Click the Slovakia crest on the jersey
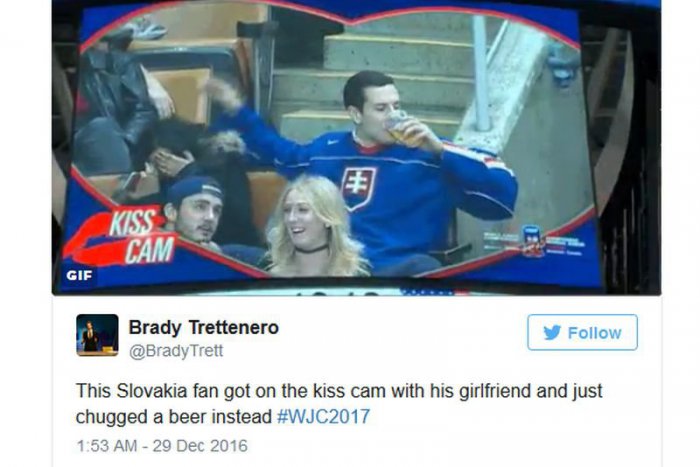The height and width of the screenshot is (467, 700). tap(358, 188)
